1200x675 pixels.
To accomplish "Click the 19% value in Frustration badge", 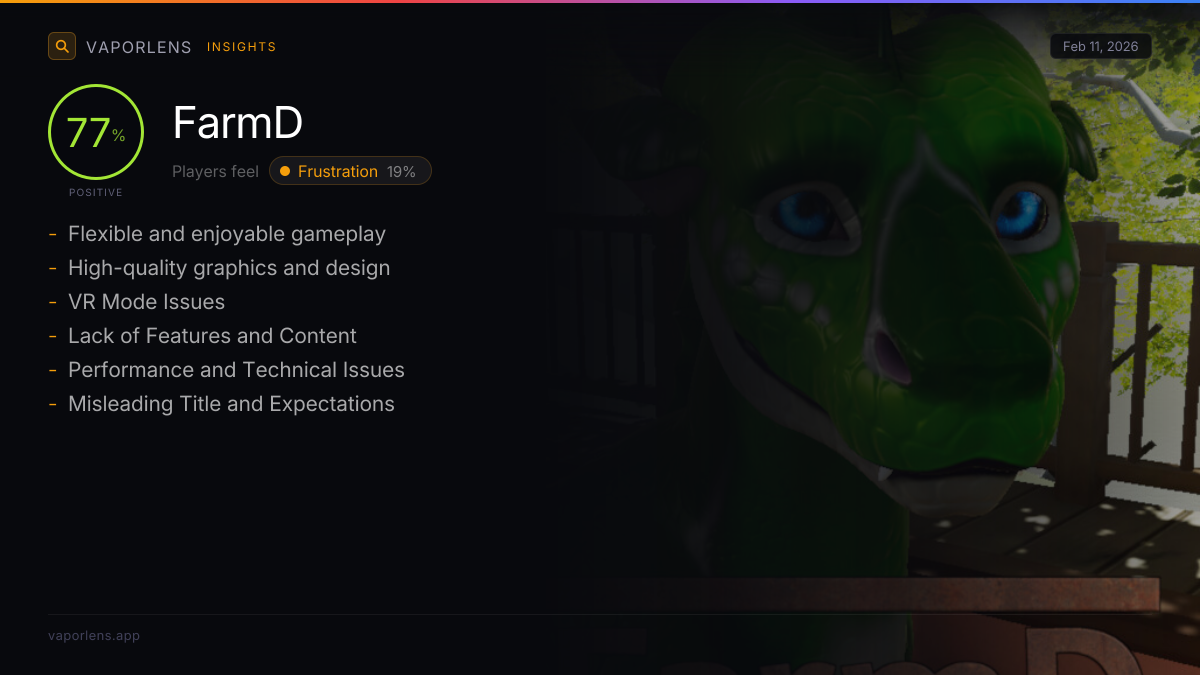I will [401, 171].
